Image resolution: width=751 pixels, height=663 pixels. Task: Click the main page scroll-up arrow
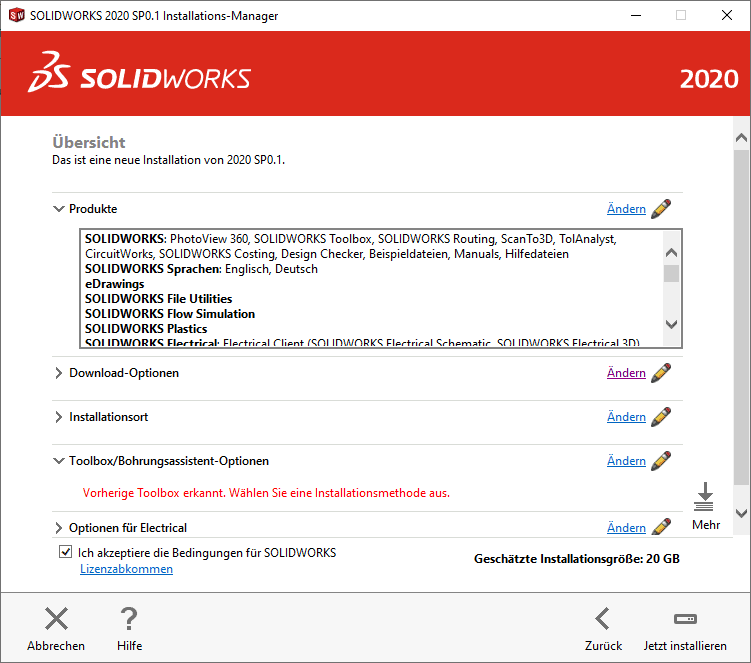tap(741, 138)
